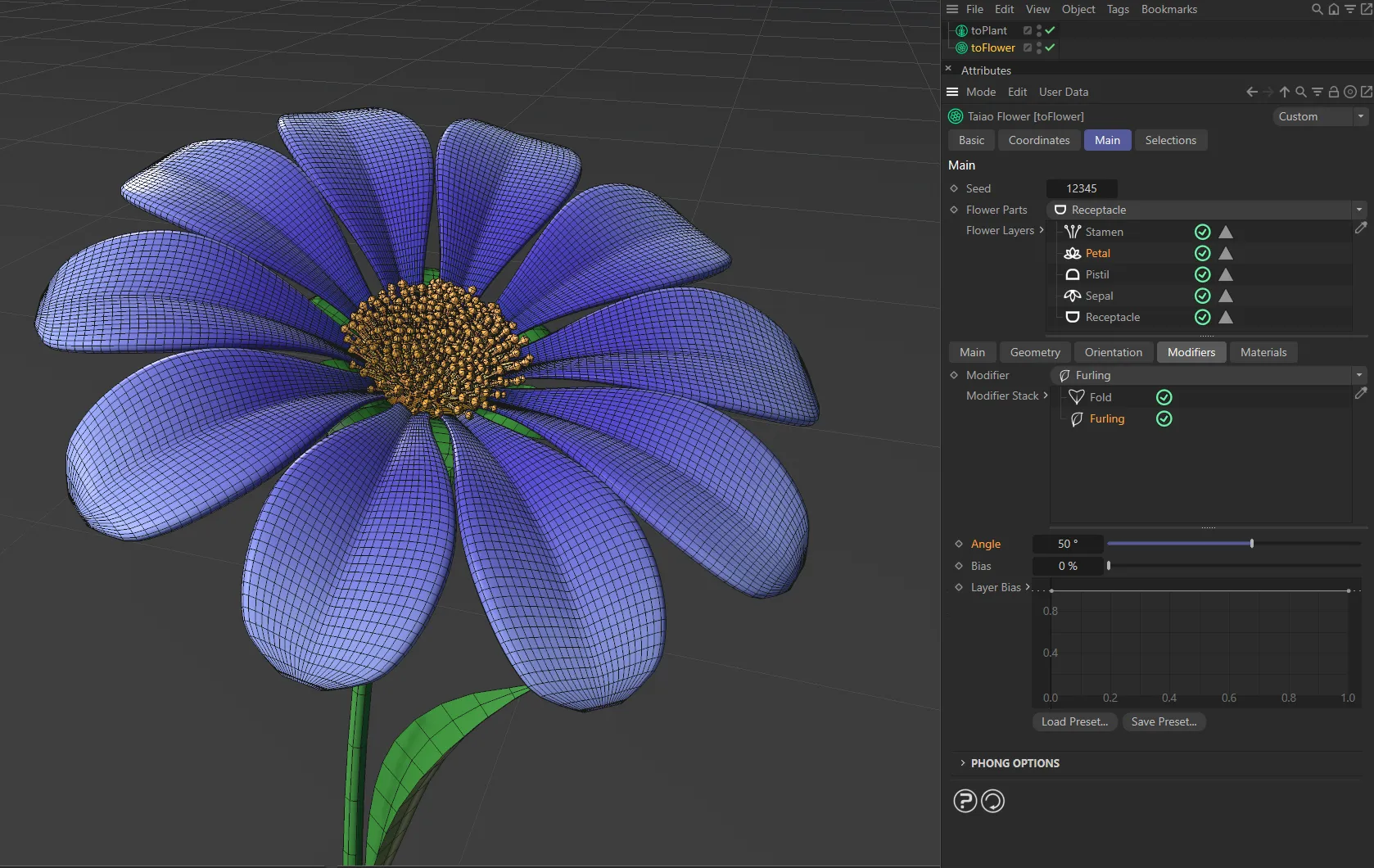
Task: Click the Pistil icon
Action: (1073, 274)
